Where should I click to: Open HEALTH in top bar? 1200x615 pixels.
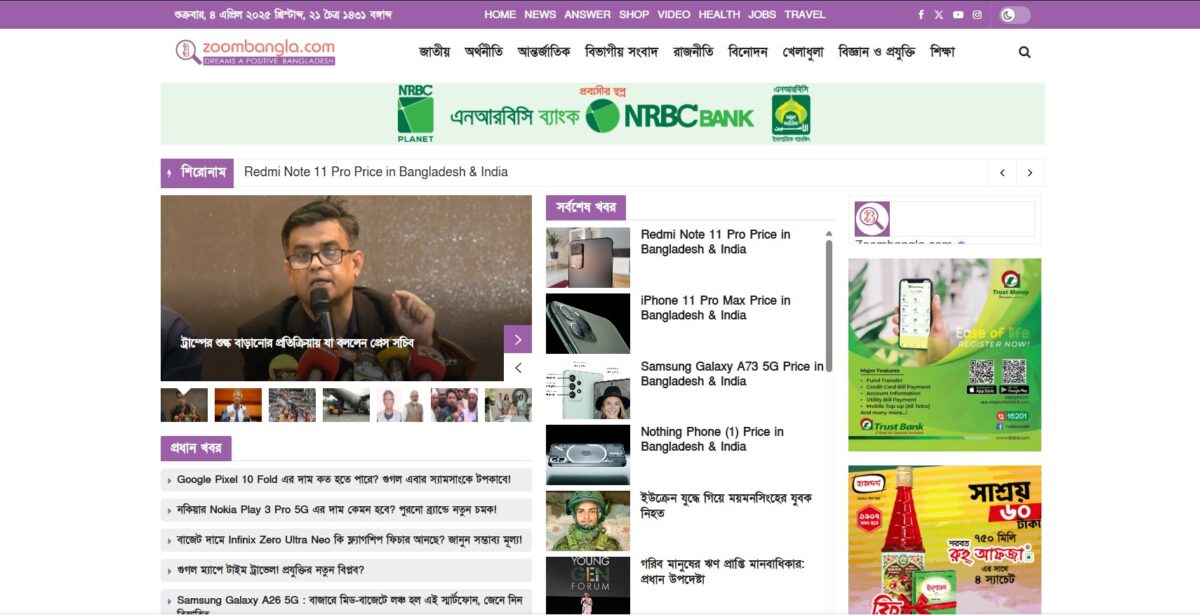coord(719,15)
